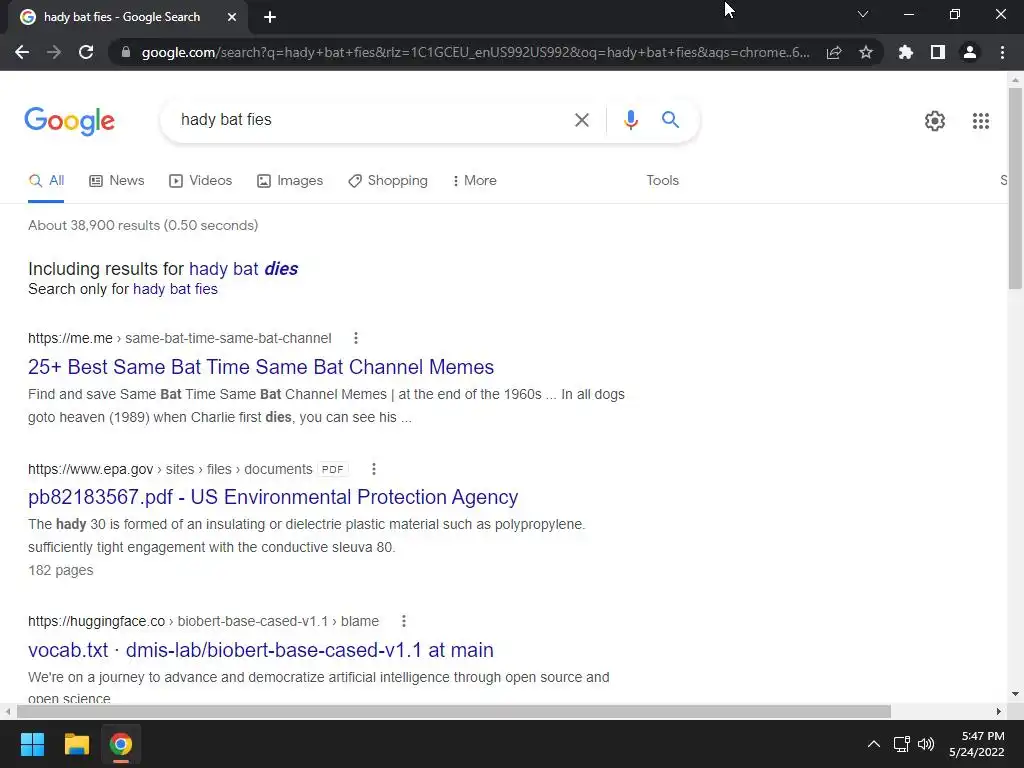
Task: Open the Chrome profile avatar
Action: [970, 52]
